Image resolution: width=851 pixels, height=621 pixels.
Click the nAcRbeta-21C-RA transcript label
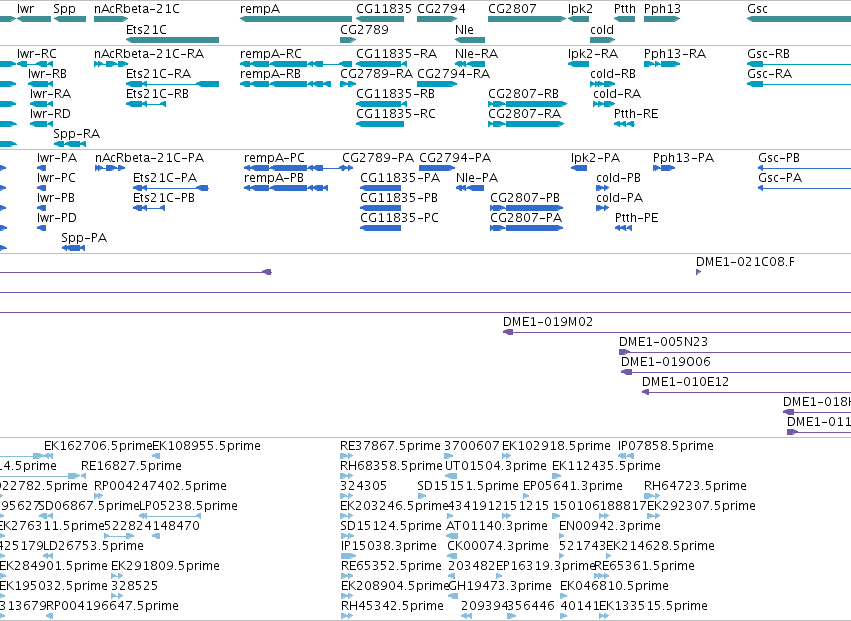coord(149,54)
